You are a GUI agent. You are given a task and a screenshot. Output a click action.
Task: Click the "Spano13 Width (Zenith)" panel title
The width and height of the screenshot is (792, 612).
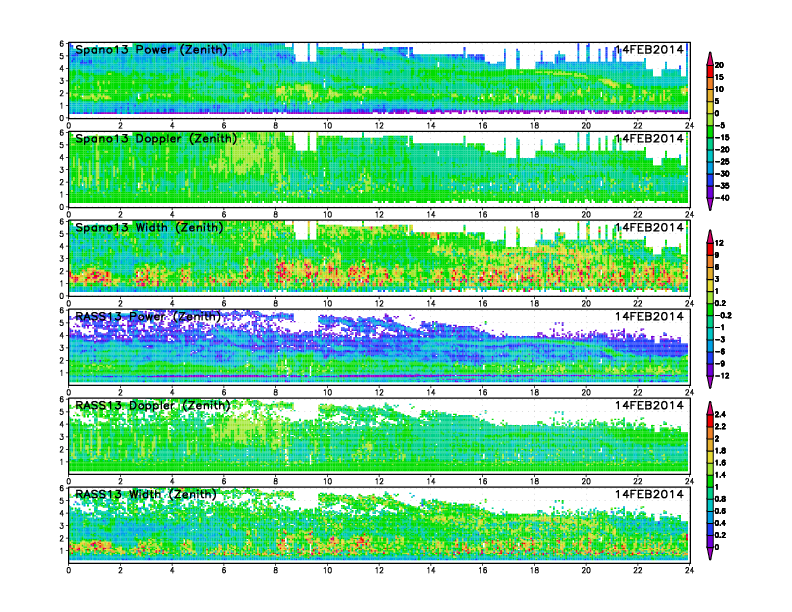(x=149, y=228)
